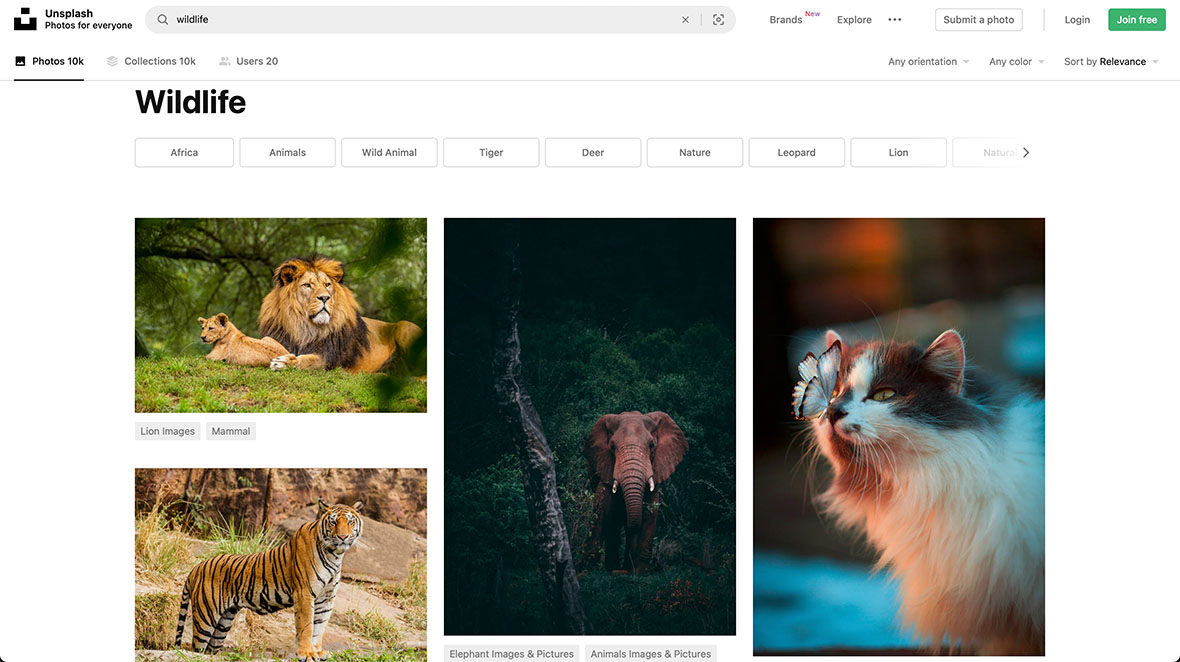Open the Sort by Relevance dropdown
The image size is (1180, 662).
(x=1112, y=62)
